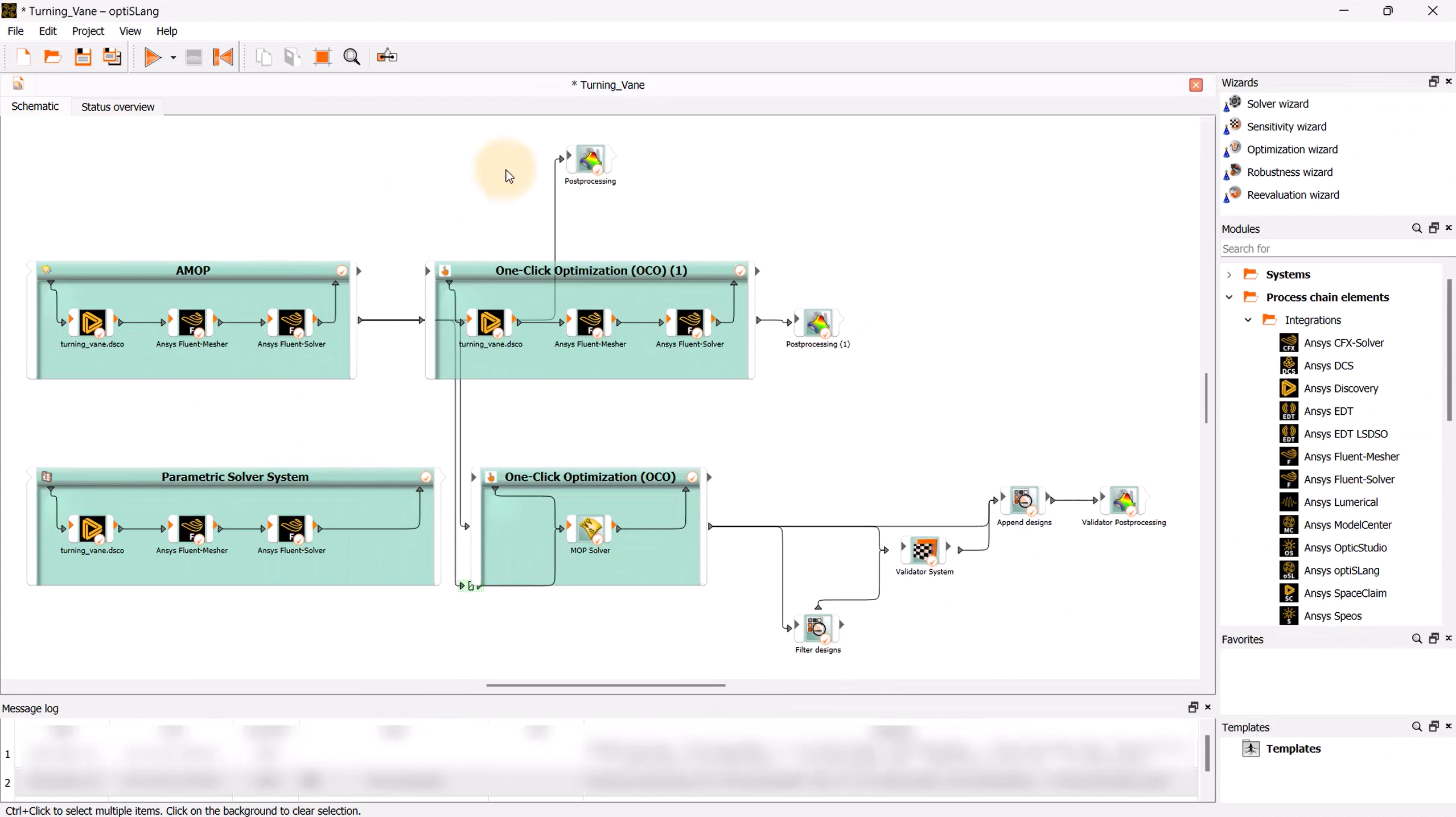This screenshot has height=817, width=1456.
Task: Select the Validator Postprocessing node
Action: (x=1124, y=501)
